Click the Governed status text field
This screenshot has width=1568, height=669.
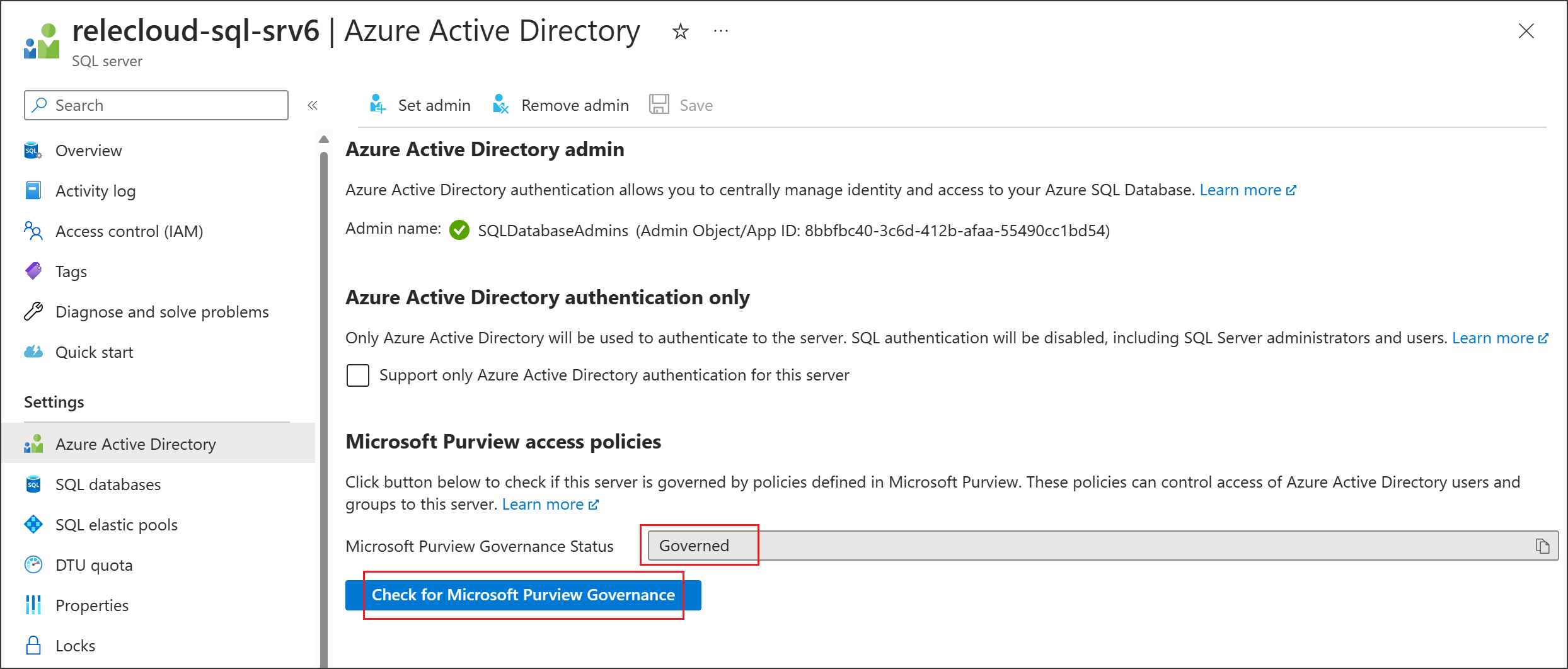[1071, 546]
